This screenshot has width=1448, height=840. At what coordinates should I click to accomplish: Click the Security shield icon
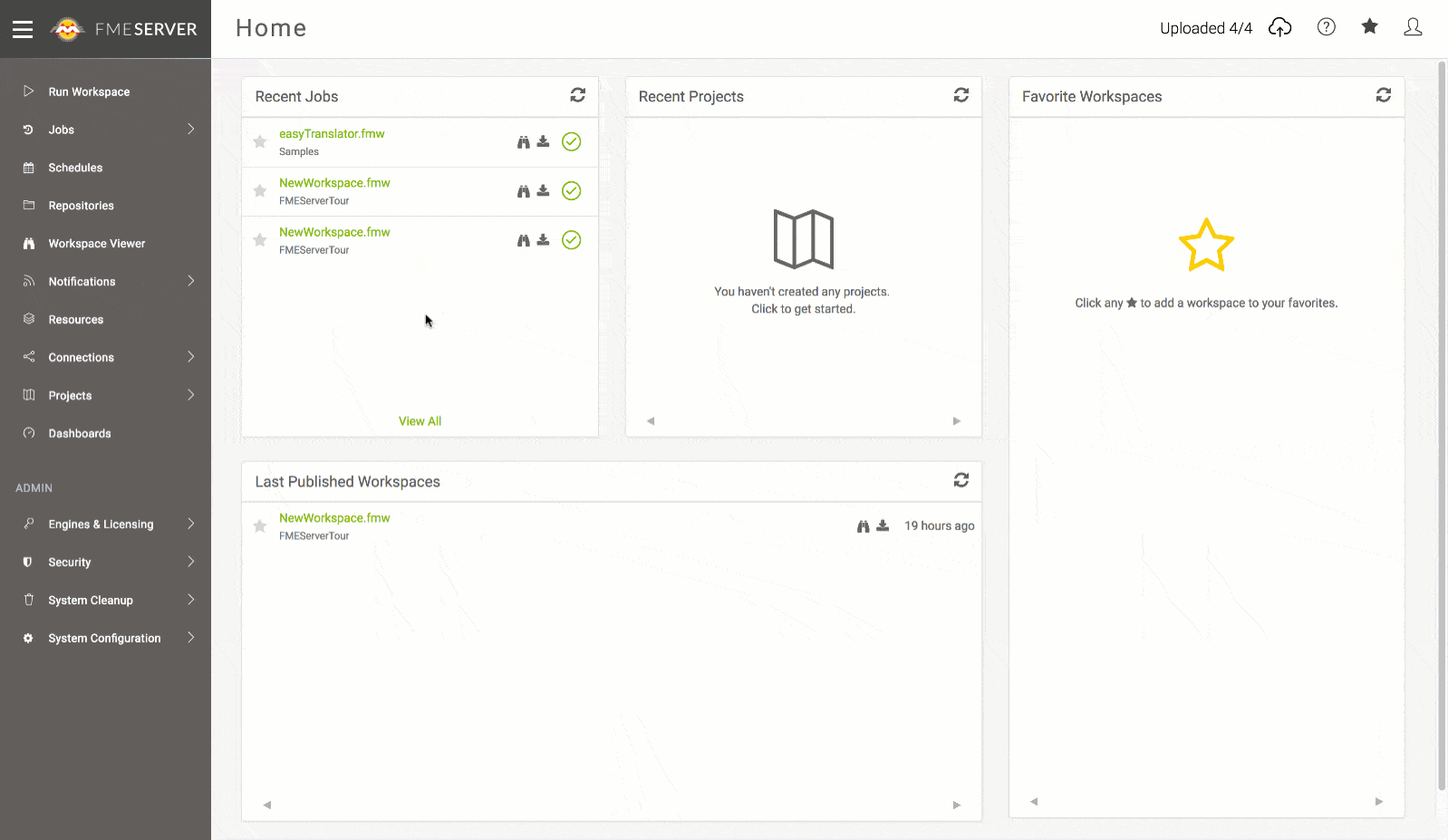point(28,562)
